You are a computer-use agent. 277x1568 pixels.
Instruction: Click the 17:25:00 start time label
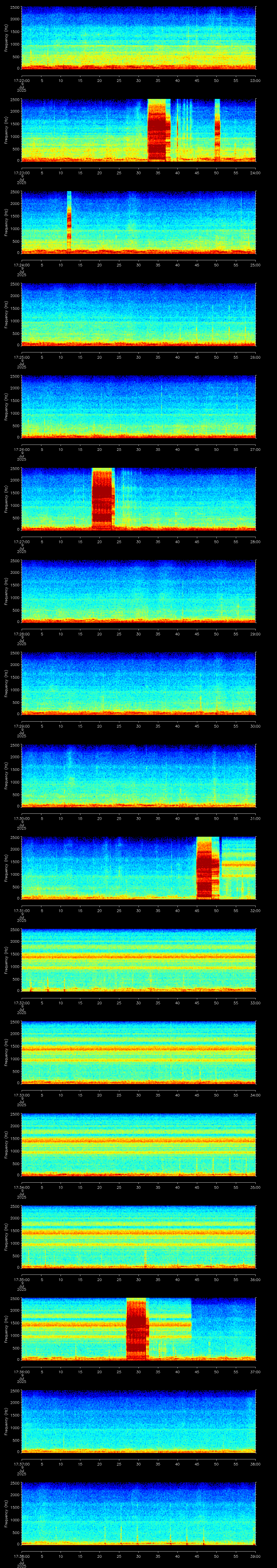pos(21,357)
